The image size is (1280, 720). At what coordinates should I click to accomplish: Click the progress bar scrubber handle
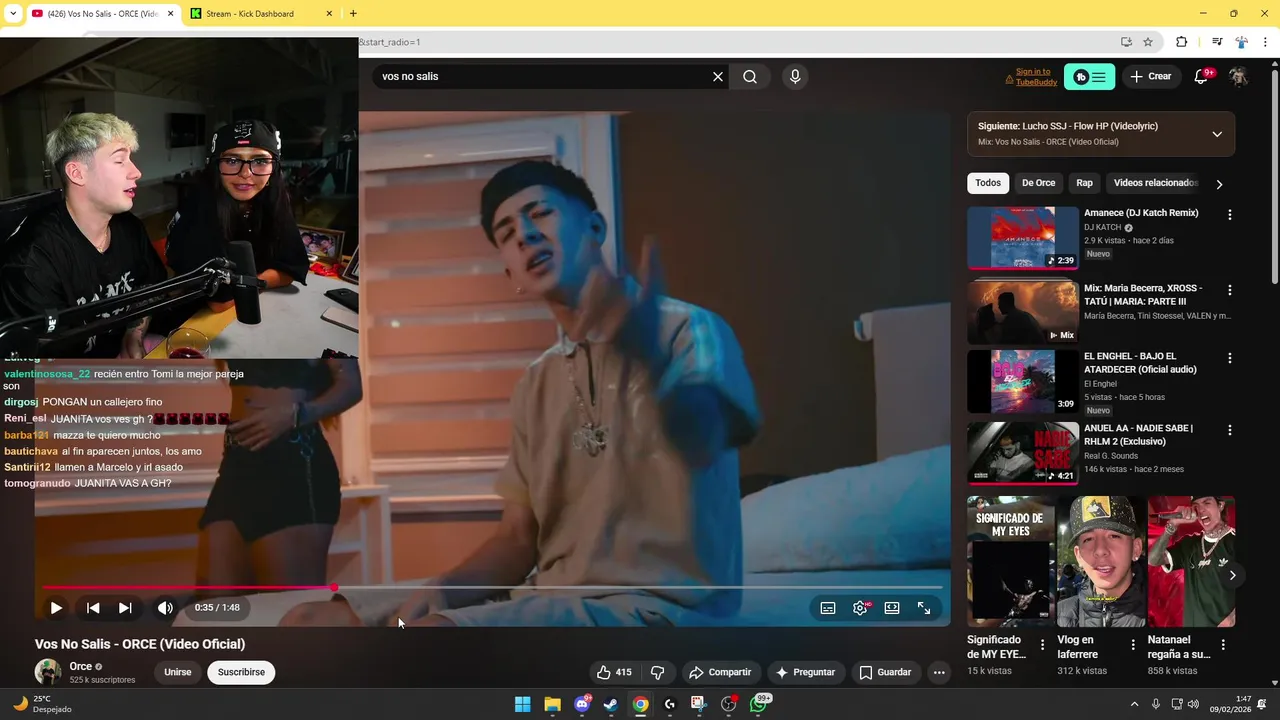point(333,588)
